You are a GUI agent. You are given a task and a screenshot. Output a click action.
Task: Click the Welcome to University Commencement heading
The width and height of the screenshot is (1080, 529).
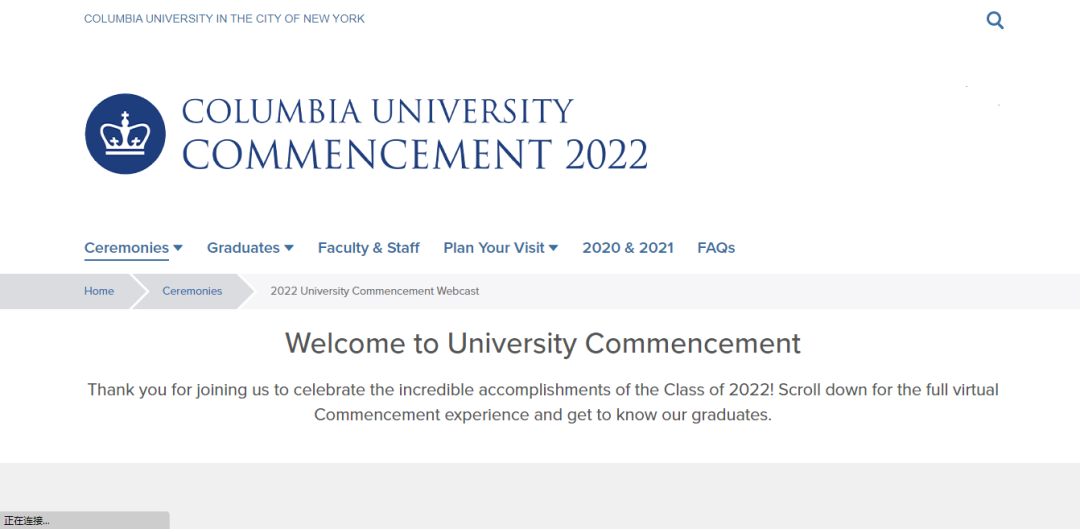click(542, 344)
